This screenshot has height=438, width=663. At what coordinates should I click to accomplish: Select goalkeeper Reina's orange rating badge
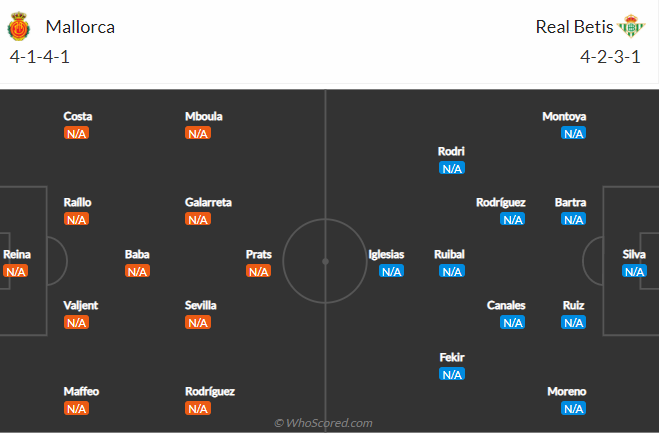pos(16,271)
